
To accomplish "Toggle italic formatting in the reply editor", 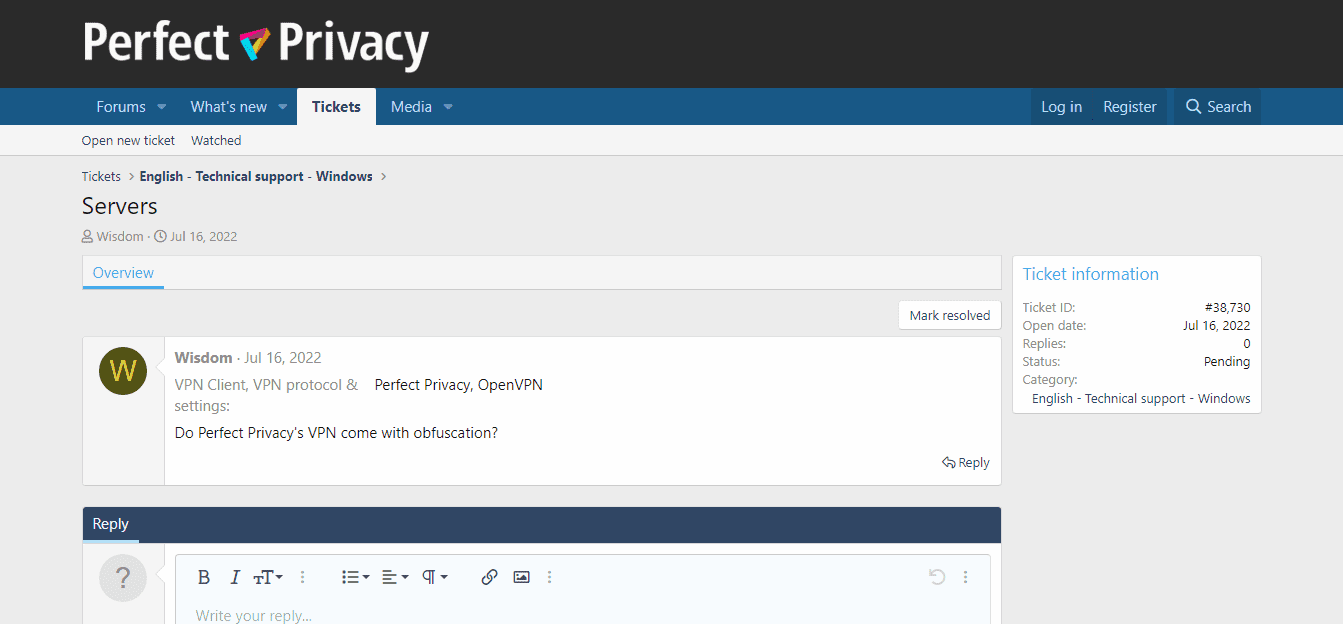I will pyautogui.click(x=235, y=577).
